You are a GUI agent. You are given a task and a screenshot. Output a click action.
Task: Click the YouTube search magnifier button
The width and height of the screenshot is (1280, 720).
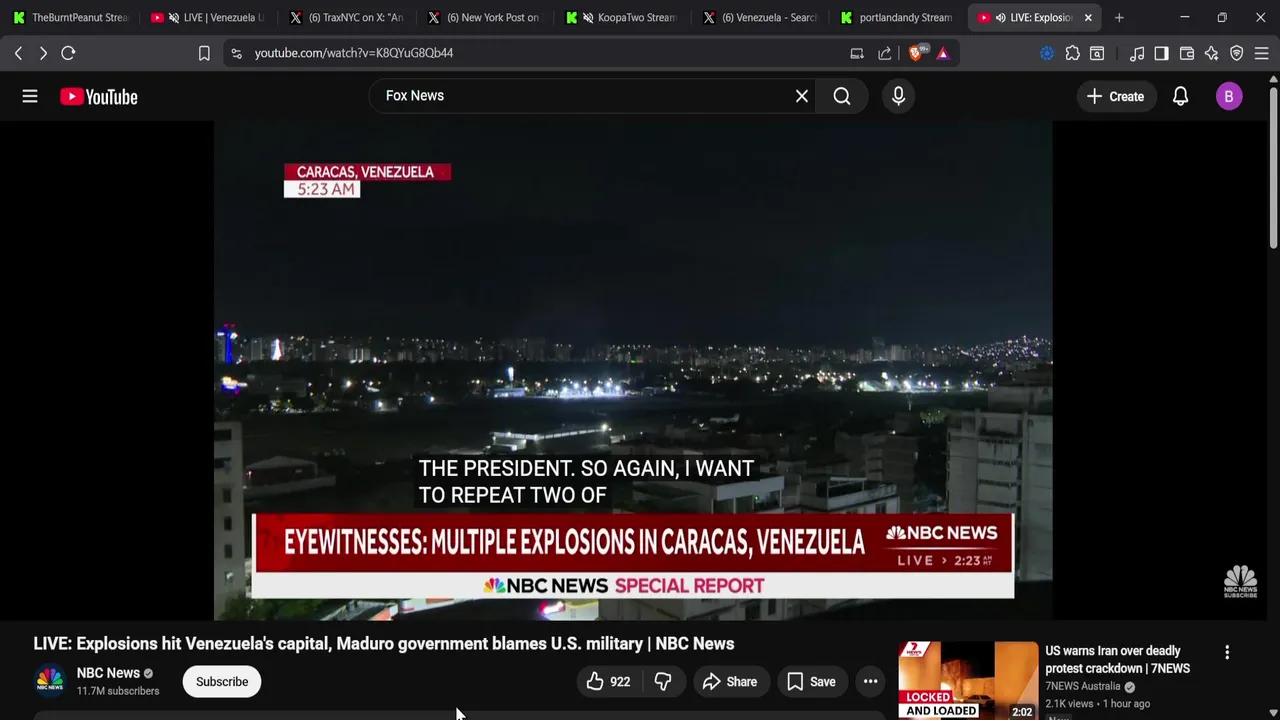(842, 96)
